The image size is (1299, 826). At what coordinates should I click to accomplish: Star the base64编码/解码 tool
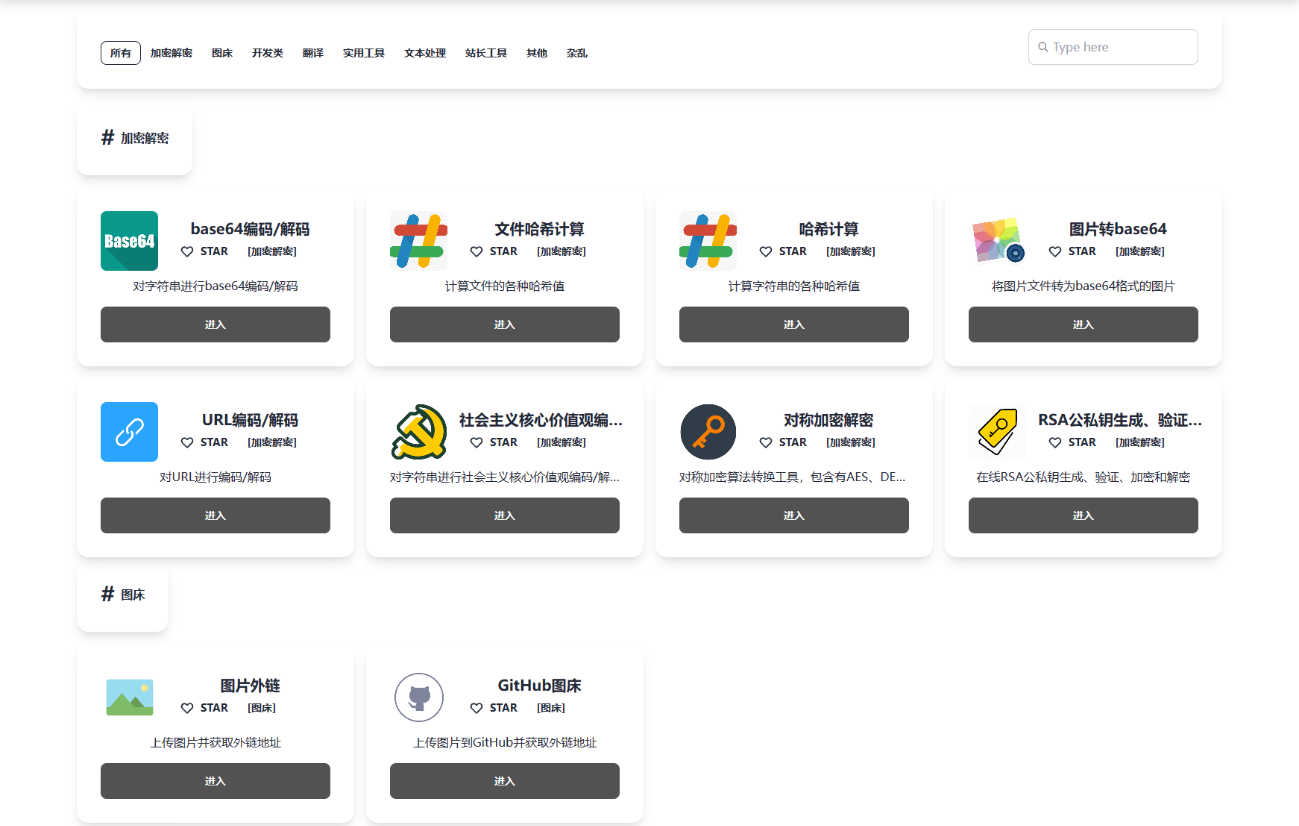pos(204,252)
